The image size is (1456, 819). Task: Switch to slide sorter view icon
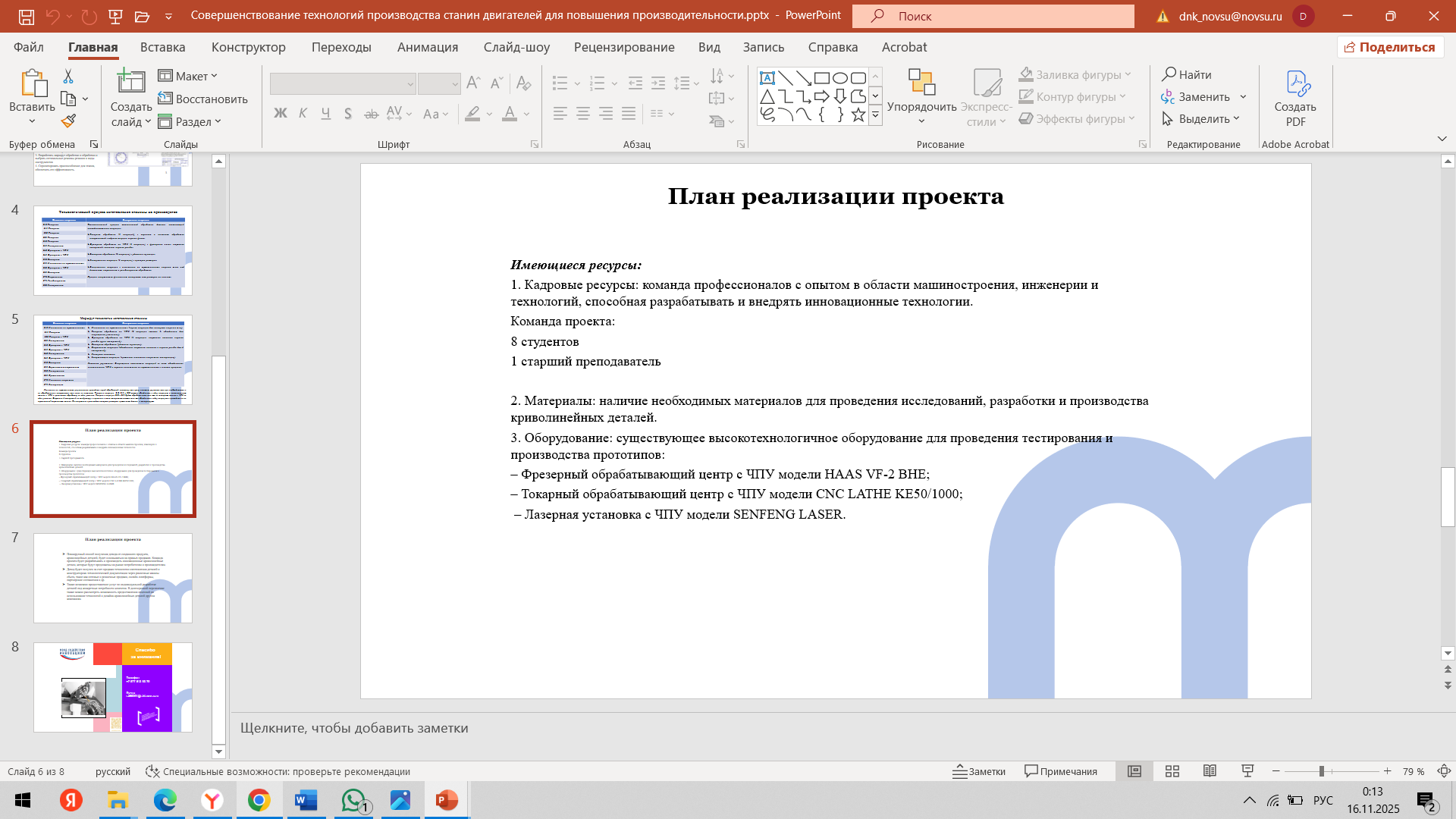pos(1172,771)
